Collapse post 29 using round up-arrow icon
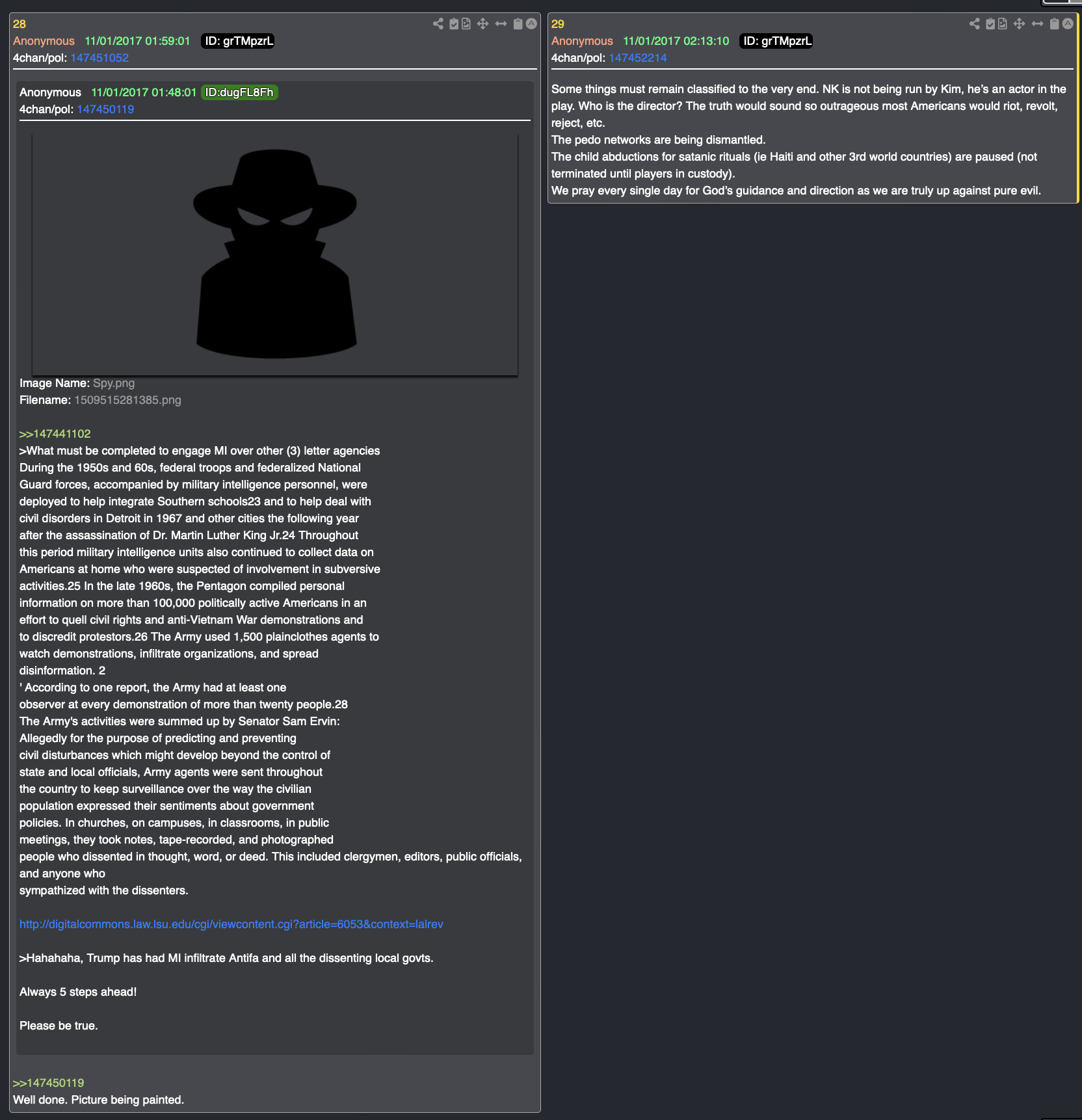This screenshot has height=1120, width=1082. click(x=1068, y=24)
